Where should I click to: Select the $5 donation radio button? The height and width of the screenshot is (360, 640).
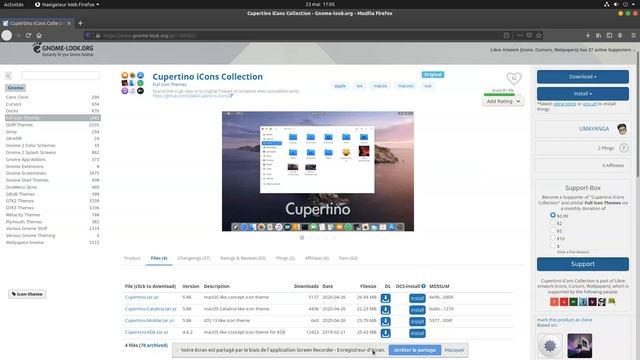(553, 230)
